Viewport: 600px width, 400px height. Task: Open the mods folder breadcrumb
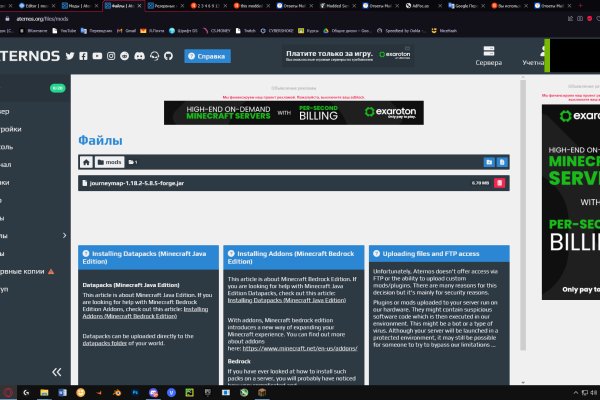click(113, 161)
